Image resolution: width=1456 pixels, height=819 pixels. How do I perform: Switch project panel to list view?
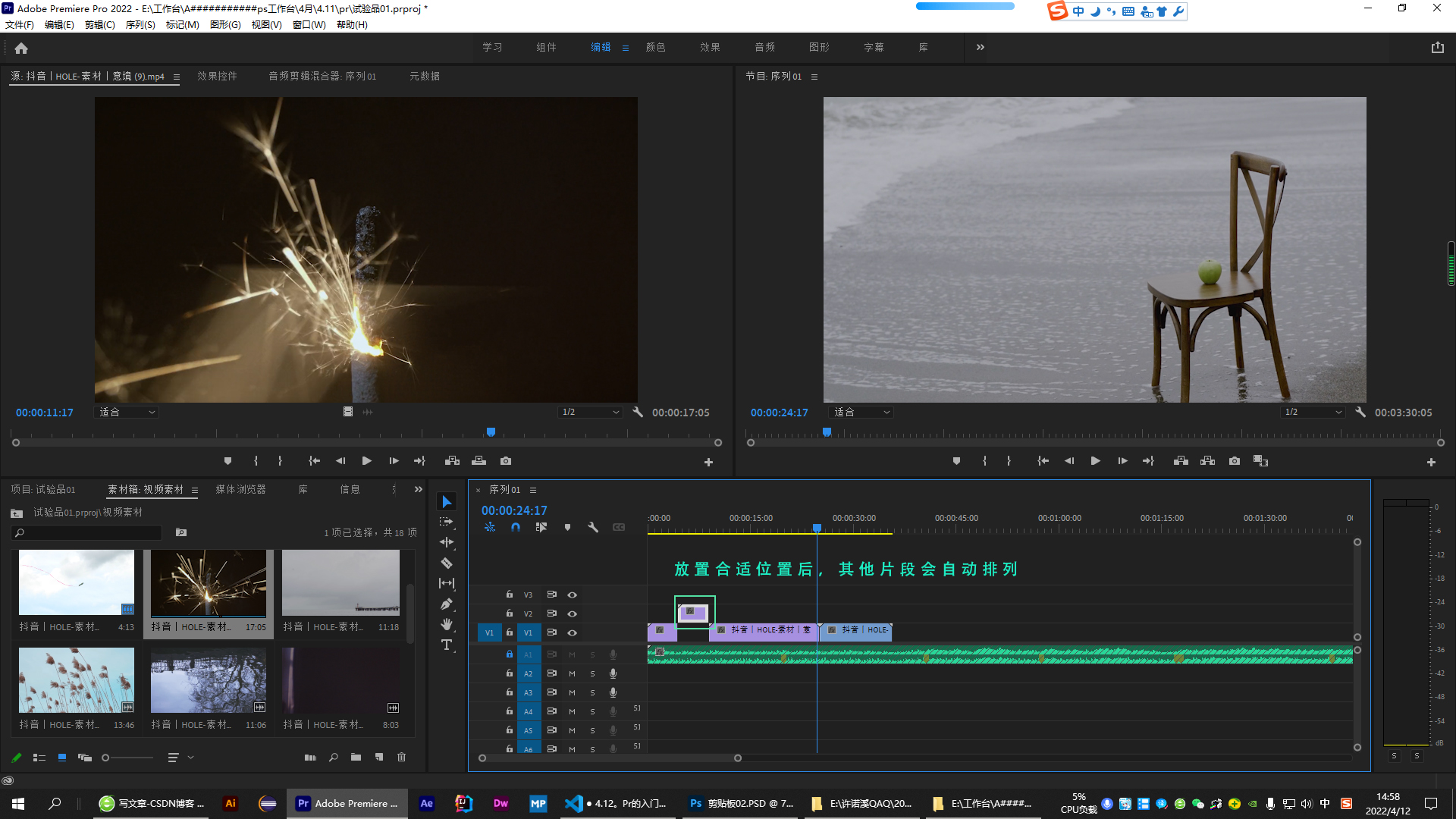tap(39, 757)
